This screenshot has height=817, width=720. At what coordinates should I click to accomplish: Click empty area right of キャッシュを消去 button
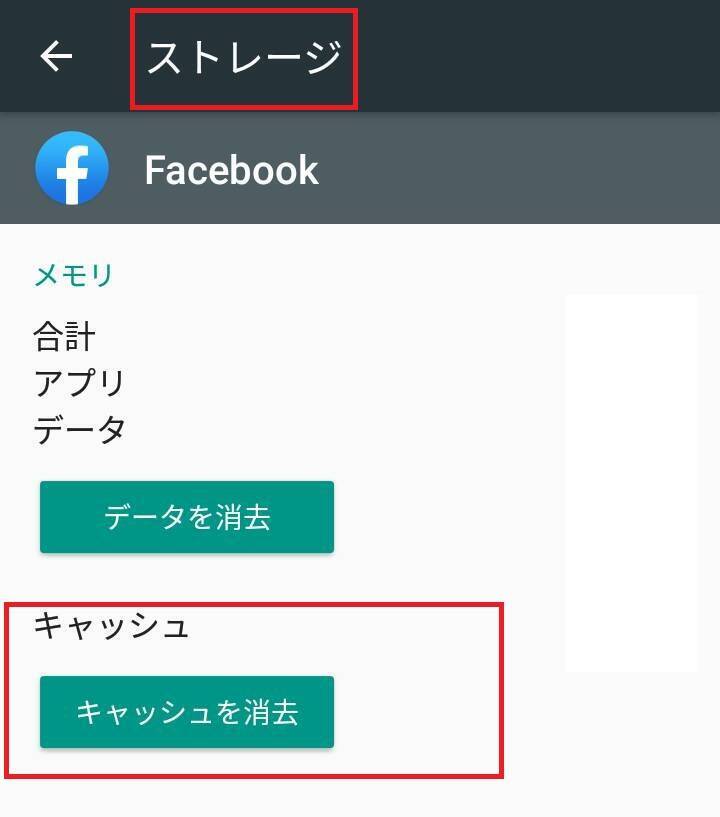pos(417,712)
